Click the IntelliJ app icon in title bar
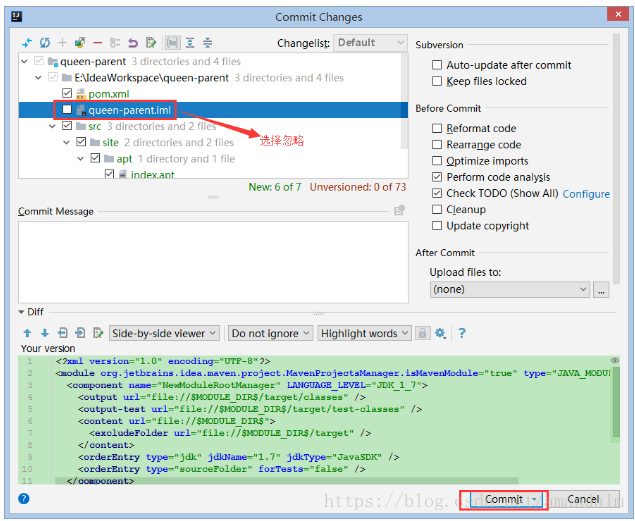The width and height of the screenshot is (635, 521). [x=16, y=16]
